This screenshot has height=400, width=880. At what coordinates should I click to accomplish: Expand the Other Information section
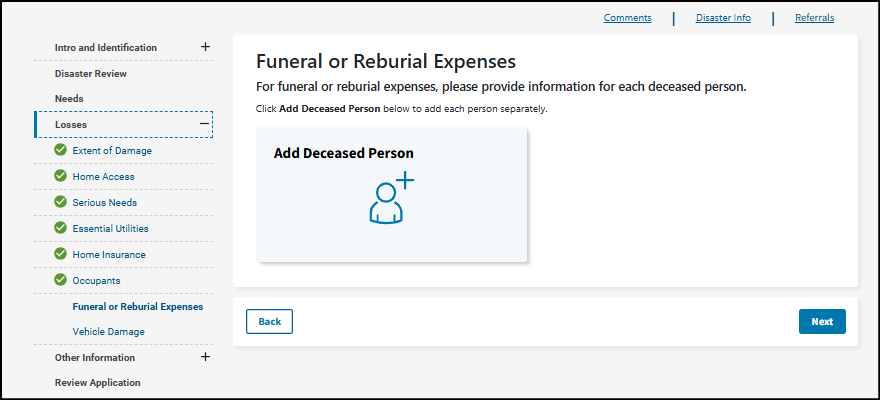click(x=205, y=357)
